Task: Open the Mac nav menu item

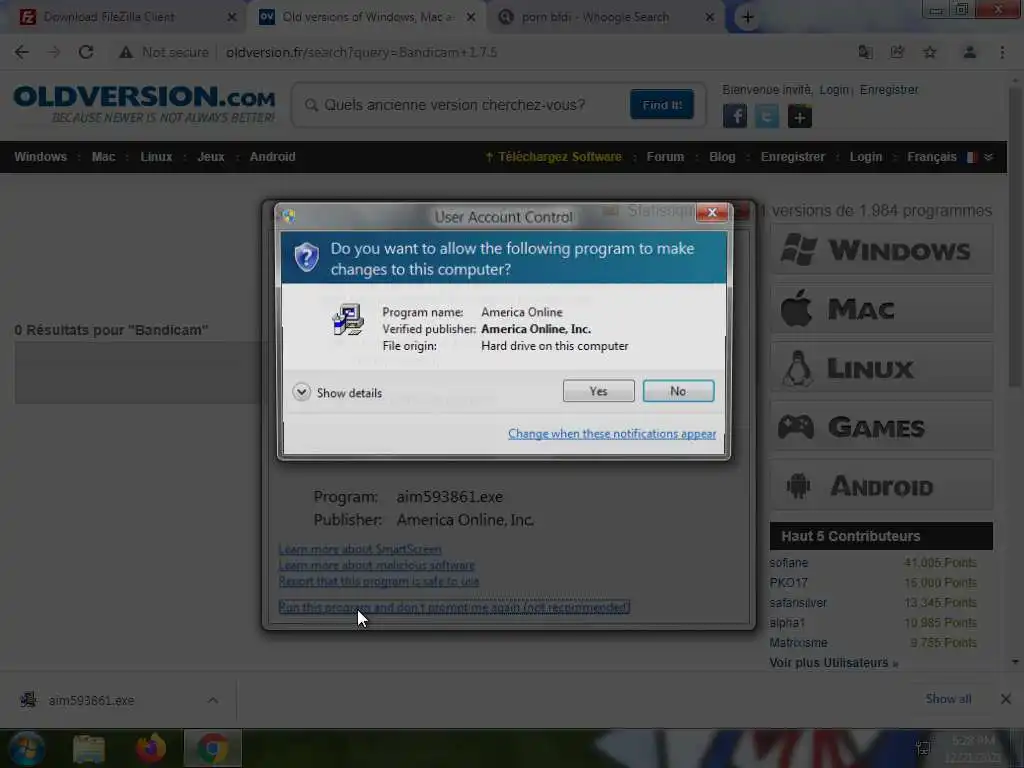Action: coord(103,157)
